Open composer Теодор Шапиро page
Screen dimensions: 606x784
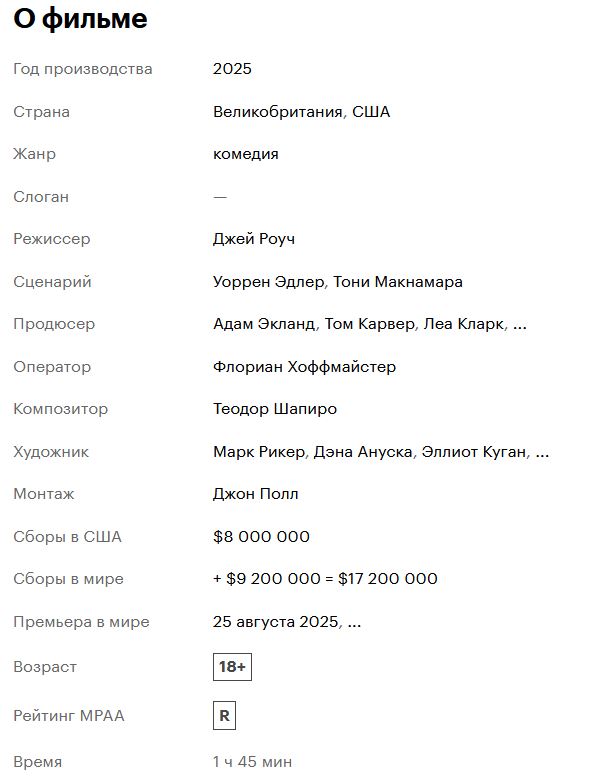coord(274,409)
